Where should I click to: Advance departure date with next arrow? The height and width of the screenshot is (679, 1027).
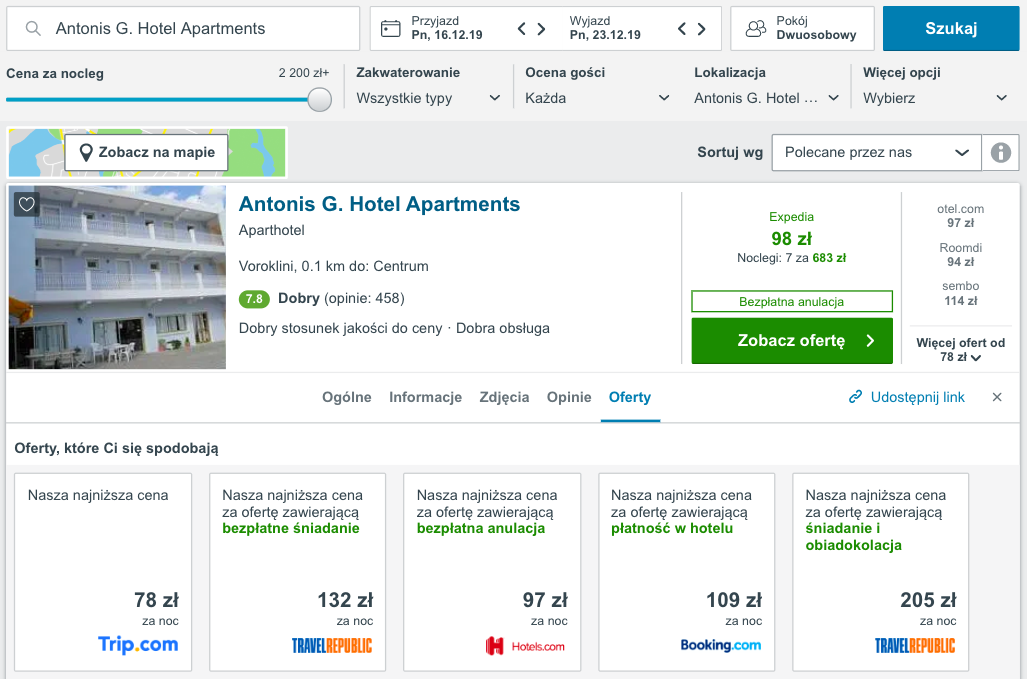point(701,28)
